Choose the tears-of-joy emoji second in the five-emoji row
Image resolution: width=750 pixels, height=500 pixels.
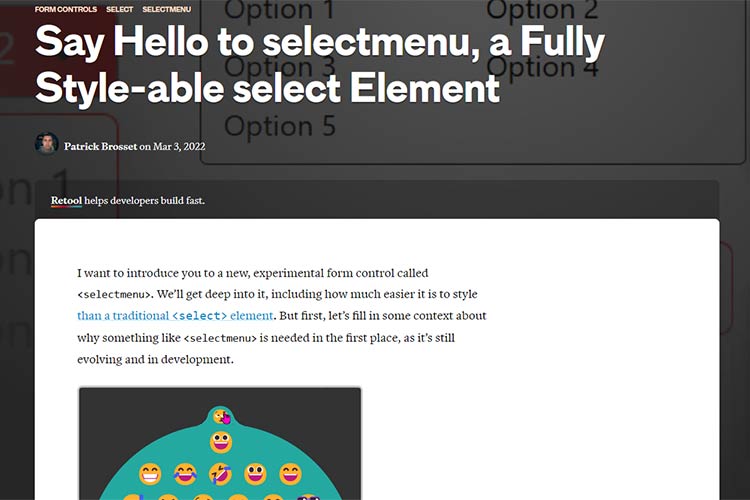[185, 473]
